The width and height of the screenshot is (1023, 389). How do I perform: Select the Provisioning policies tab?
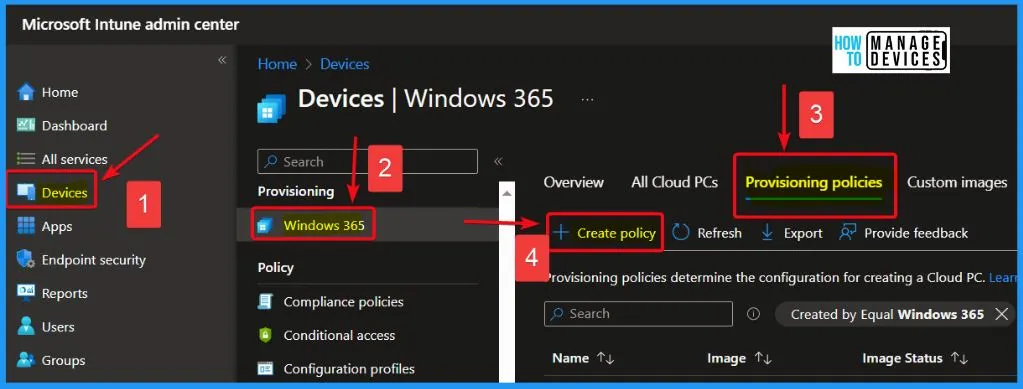pyautogui.click(x=814, y=182)
